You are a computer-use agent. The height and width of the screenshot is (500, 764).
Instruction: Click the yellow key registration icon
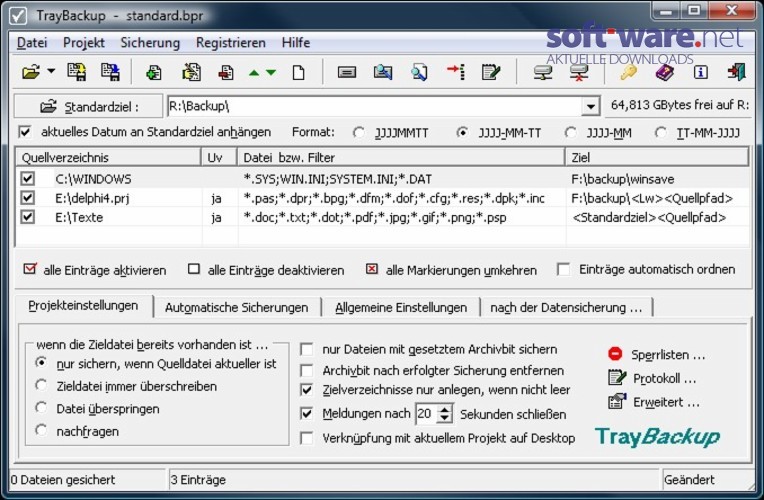tap(628, 72)
